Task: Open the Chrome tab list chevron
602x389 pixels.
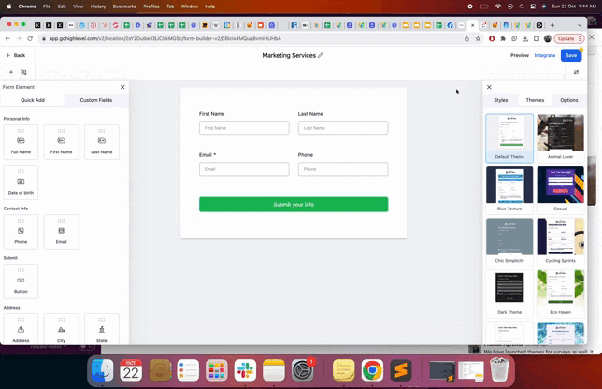Action: [x=579, y=25]
